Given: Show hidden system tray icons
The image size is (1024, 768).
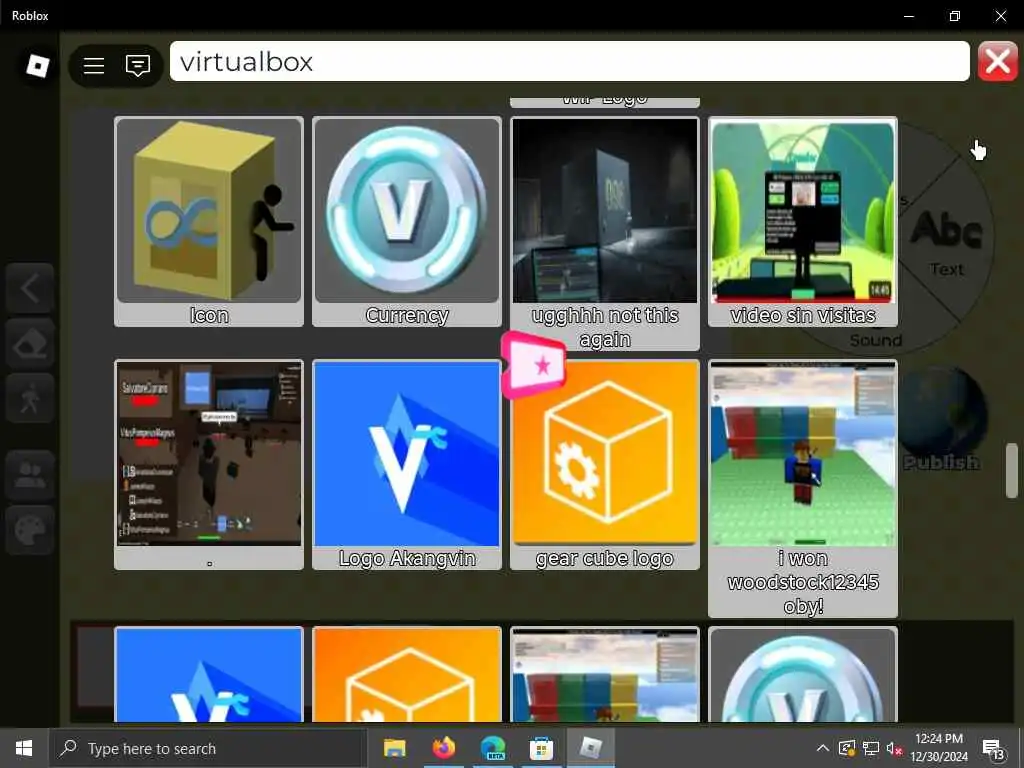Looking at the screenshot, I should point(822,748).
